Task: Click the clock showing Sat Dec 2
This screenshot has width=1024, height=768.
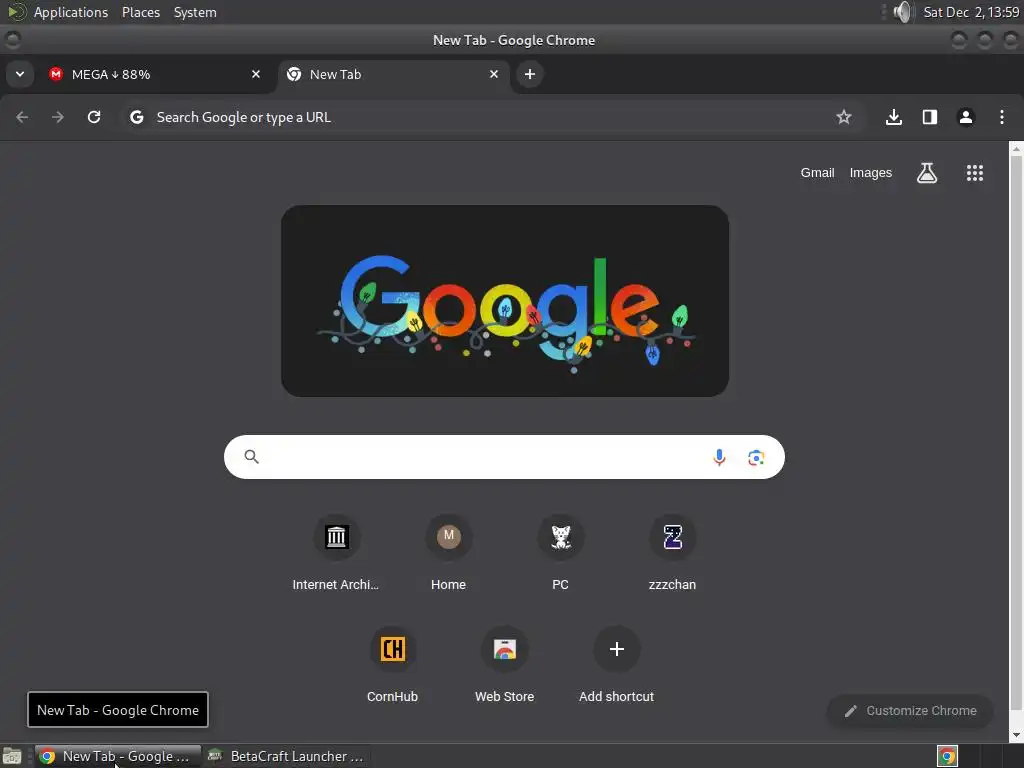Action: point(971,12)
